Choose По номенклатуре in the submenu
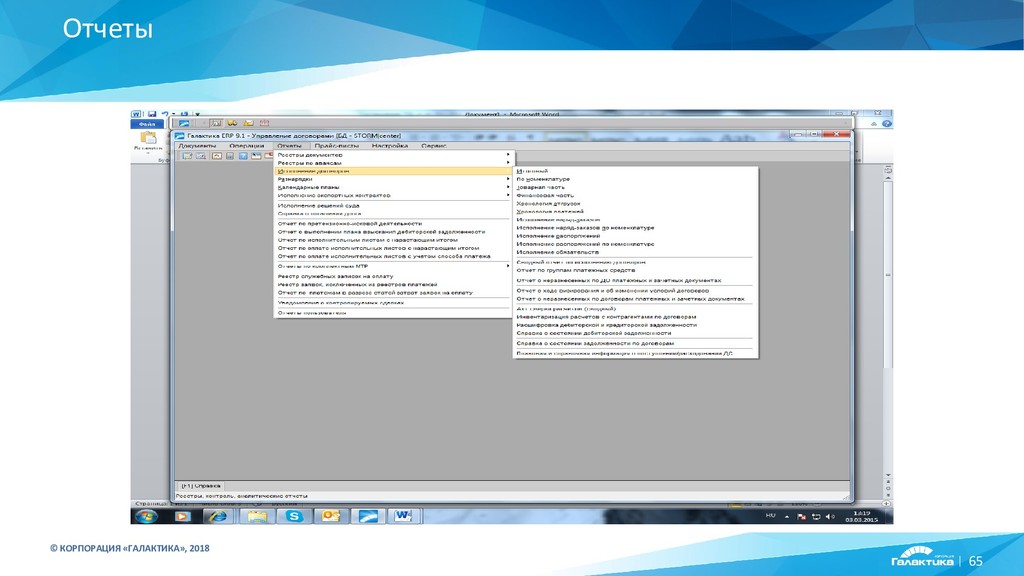Screen dimensions: 1024x576 635,179
